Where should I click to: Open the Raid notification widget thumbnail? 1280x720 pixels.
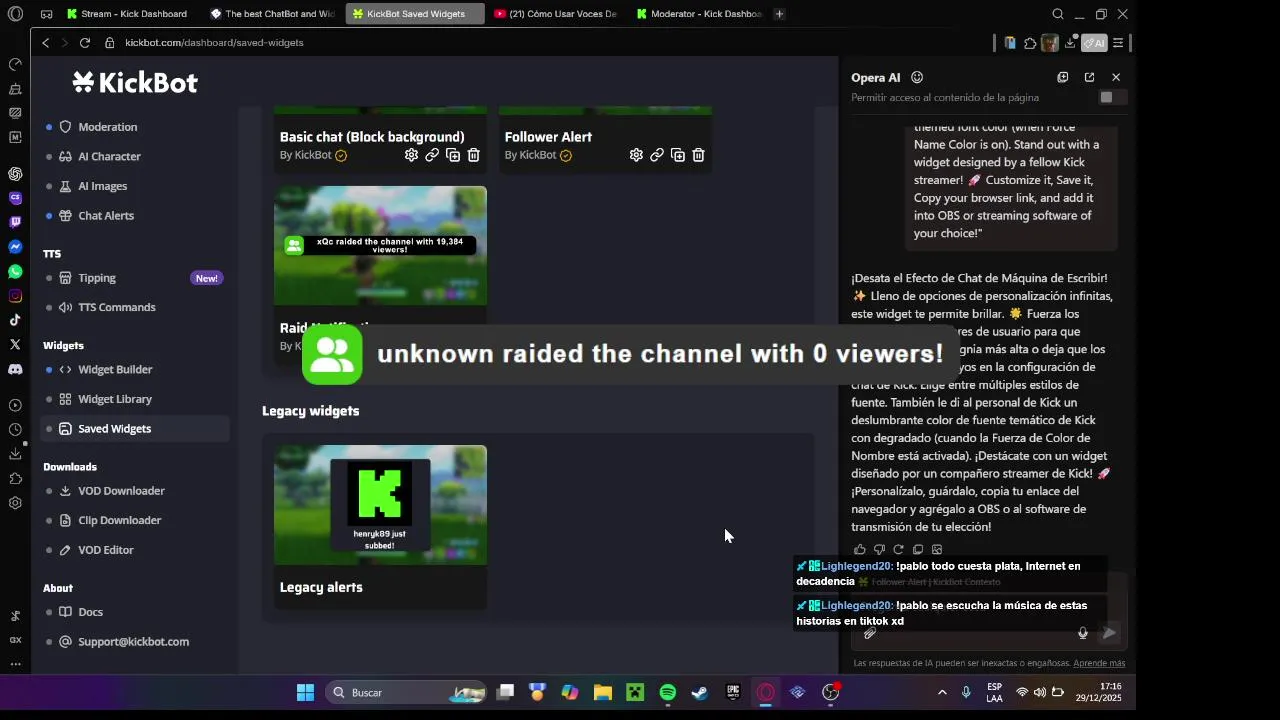coord(380,246)
